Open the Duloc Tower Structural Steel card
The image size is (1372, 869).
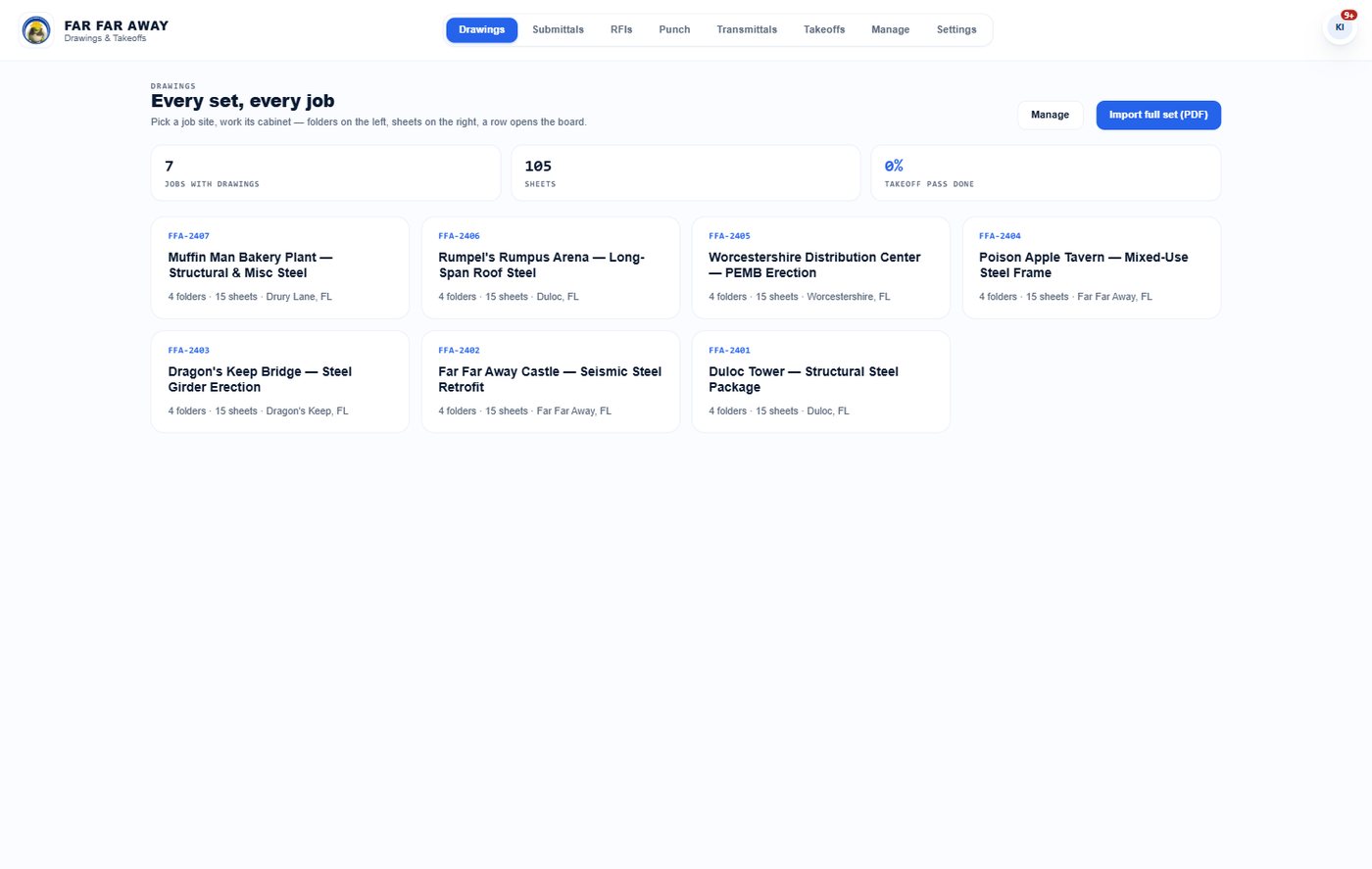[x=821, y=381]
